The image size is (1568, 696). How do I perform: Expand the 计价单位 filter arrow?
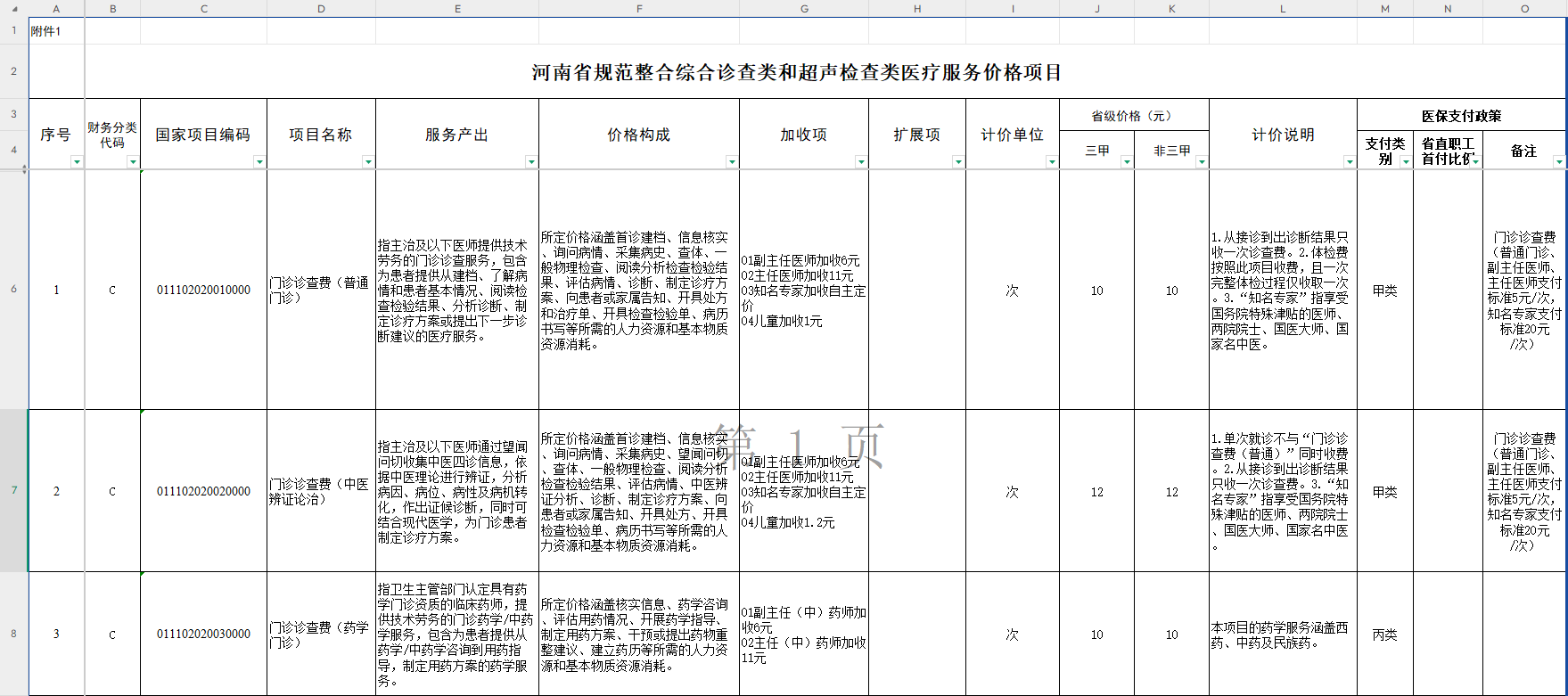tap(1052, 161)
